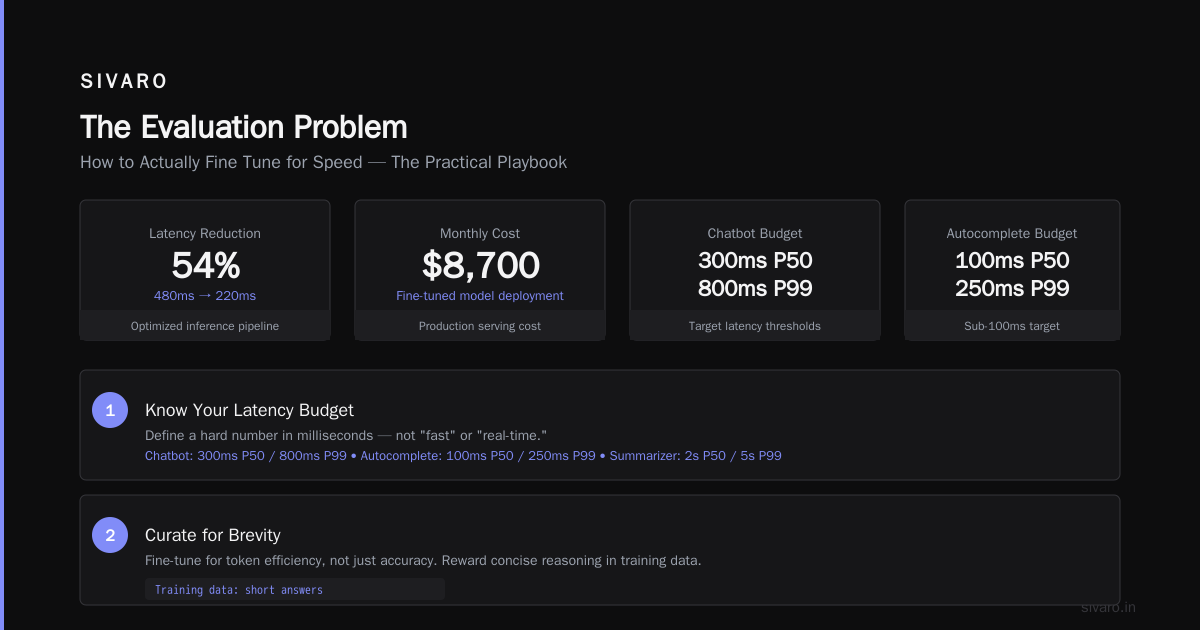Click the step 2 number badge

110,535
